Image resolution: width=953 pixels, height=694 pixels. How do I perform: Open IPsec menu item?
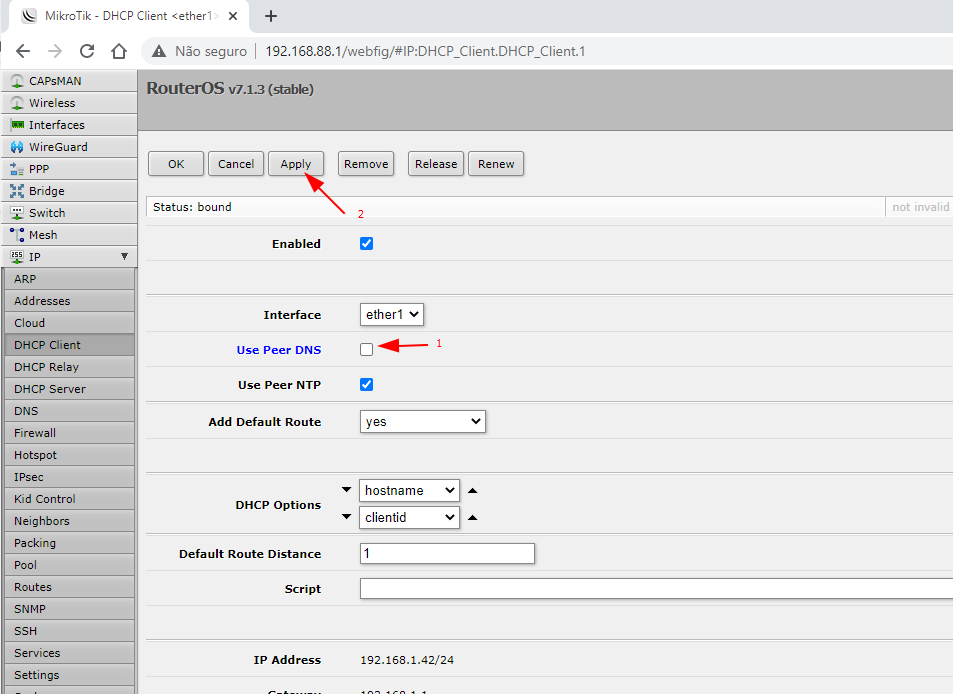pyautogui.click(x=69, y=477)
